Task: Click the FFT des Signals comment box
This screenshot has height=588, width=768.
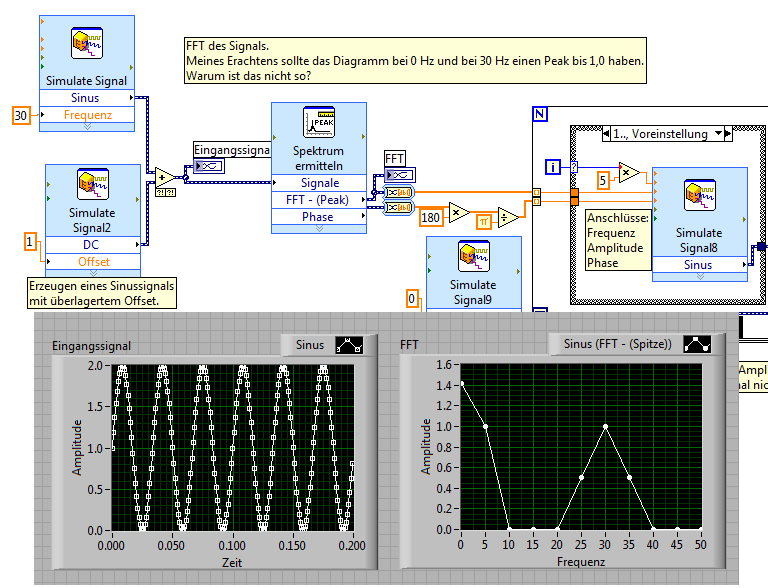Action: 415,61
